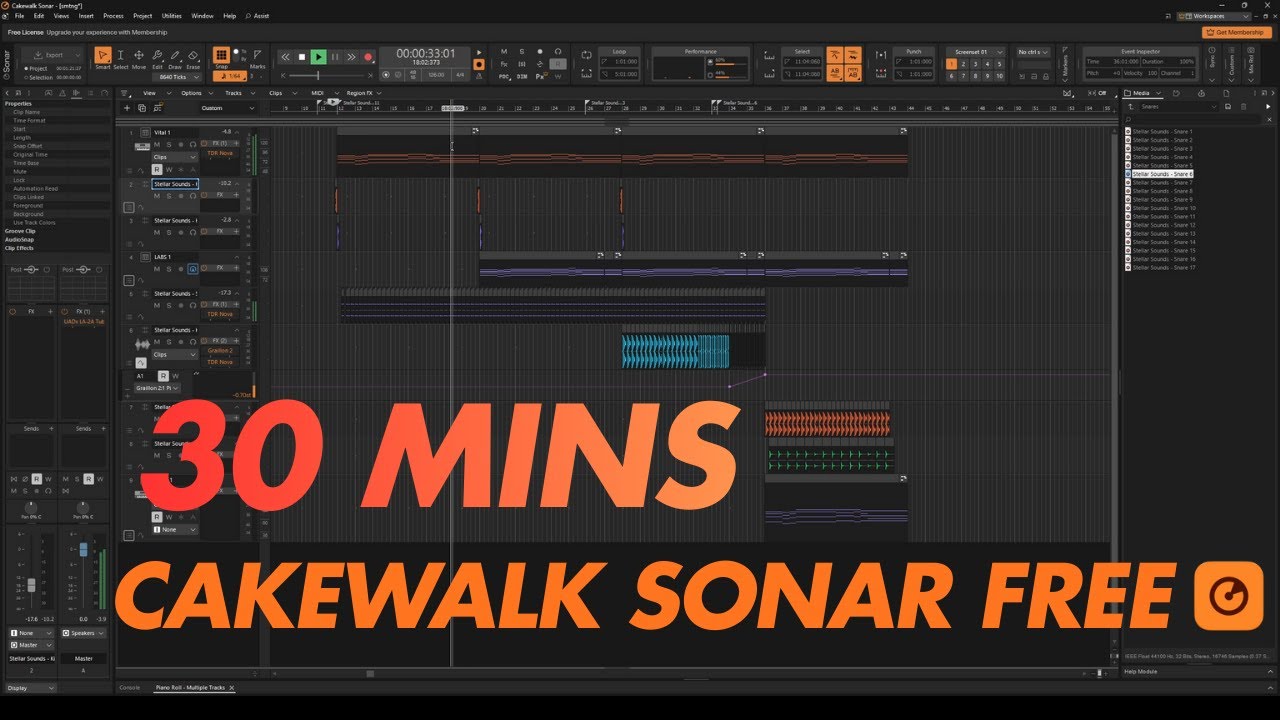The height and width of the screenshot is (720, 1280).
Task: Expand the Clip Effects properties section
Action: coord(20,248)
